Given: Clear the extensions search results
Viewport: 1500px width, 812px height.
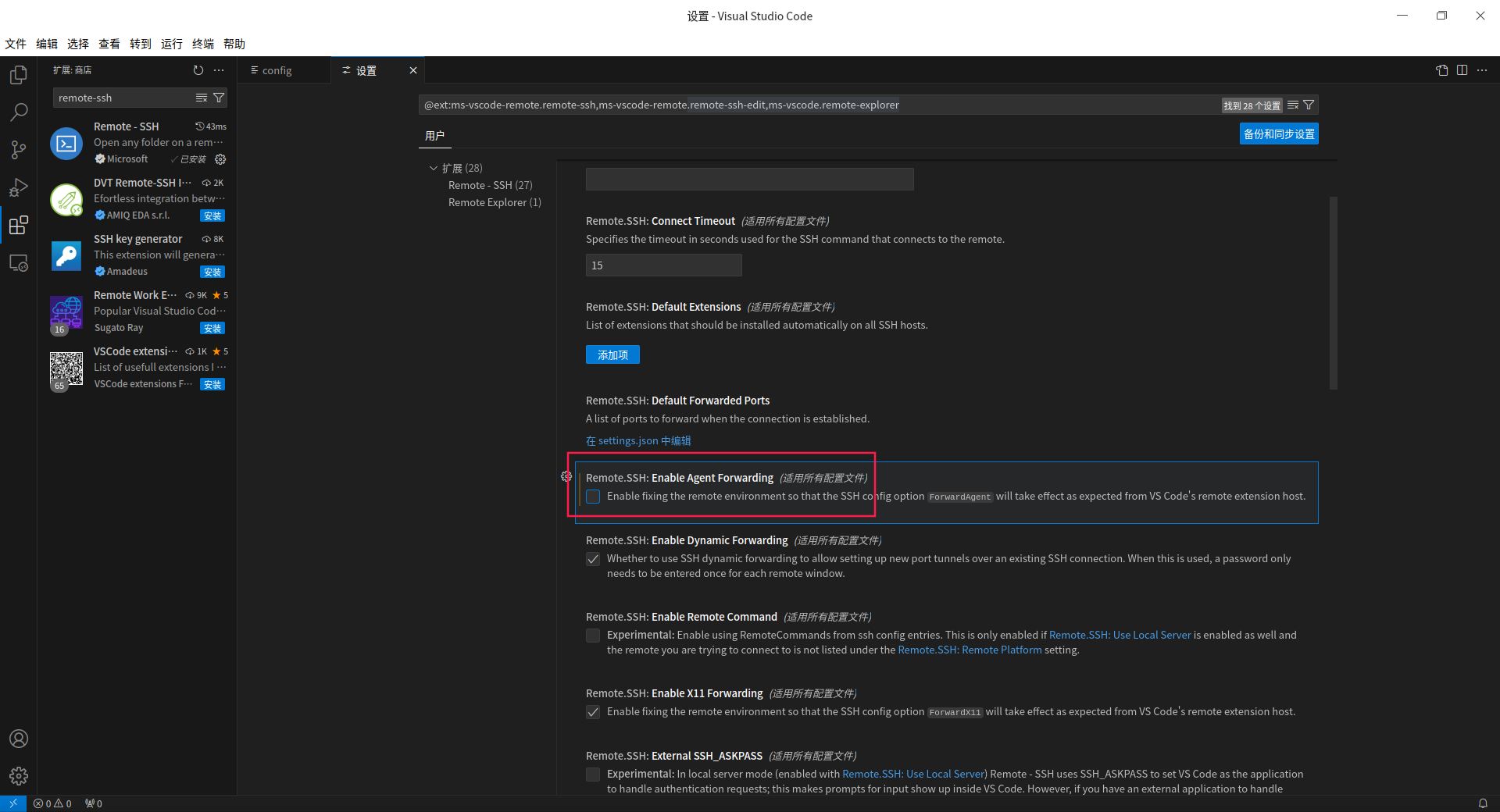Looking at the screenshot, I should [x=202, y=98].
